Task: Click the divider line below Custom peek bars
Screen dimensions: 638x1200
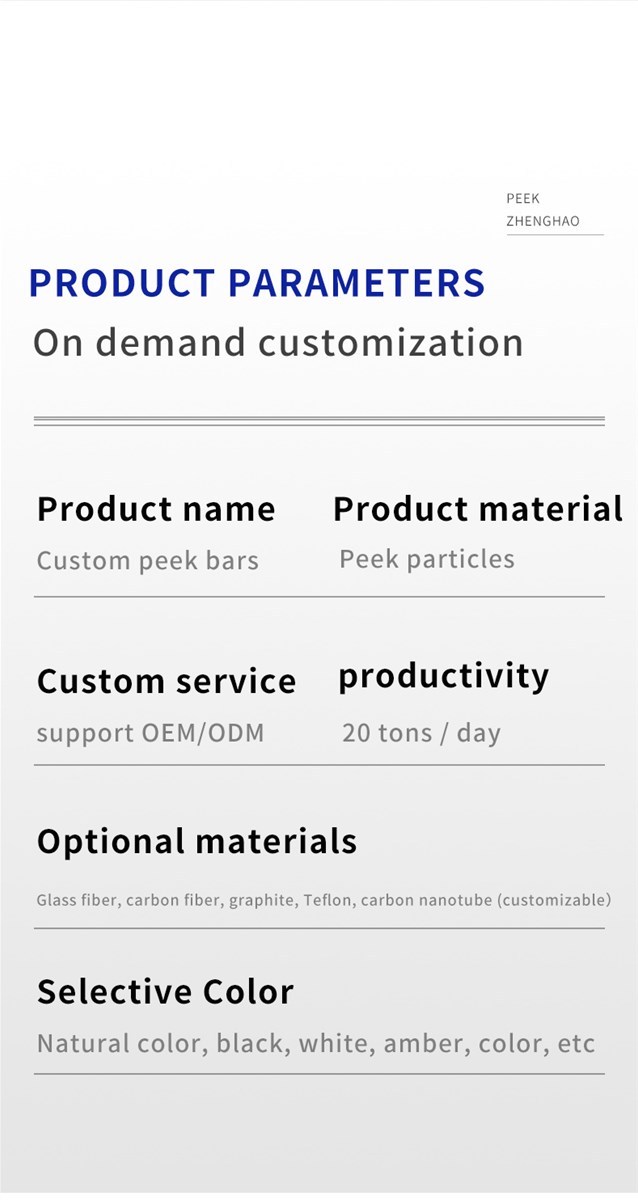Action: 319,597
